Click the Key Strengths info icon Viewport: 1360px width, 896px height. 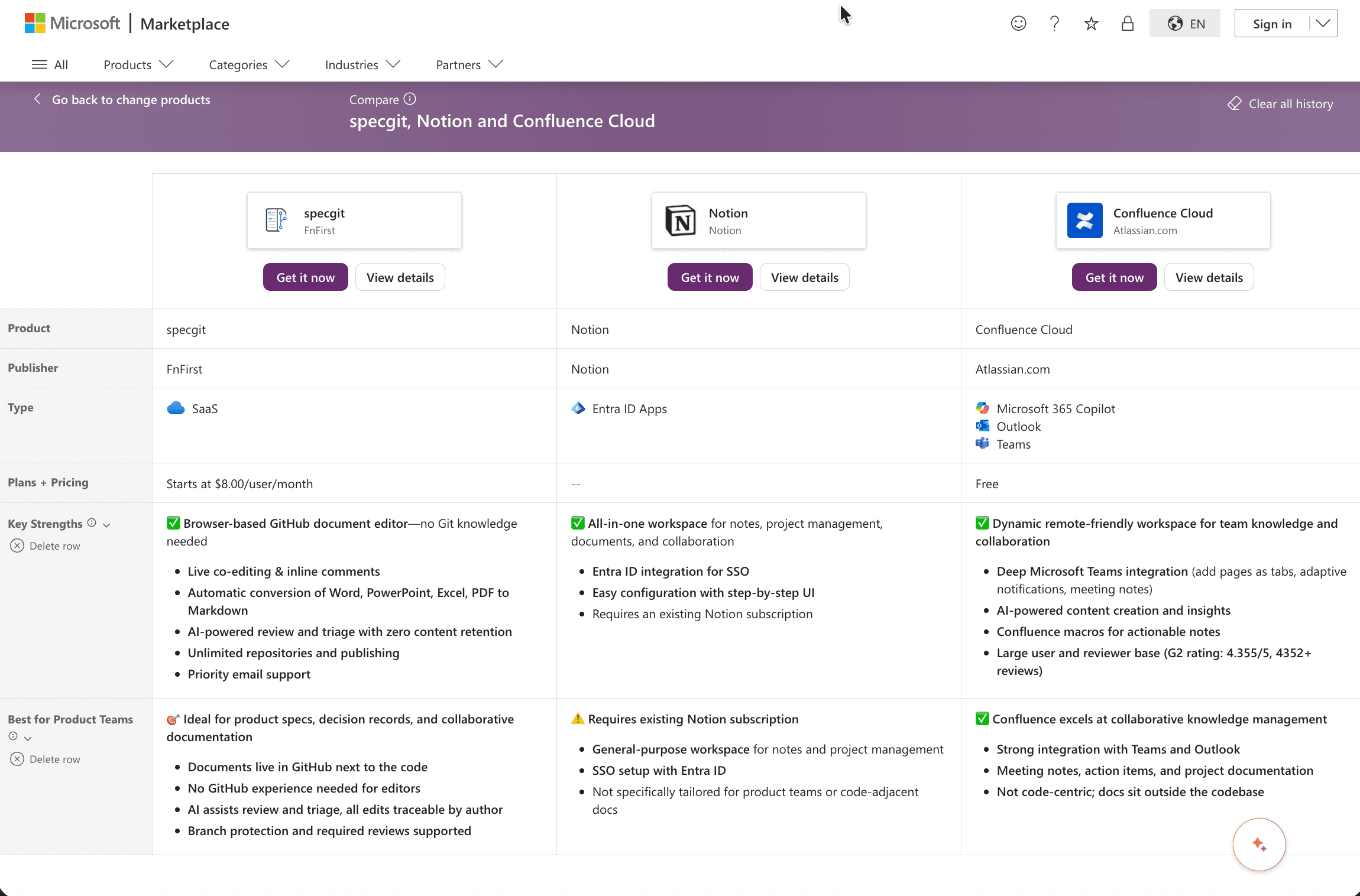(x=92, y=522)
